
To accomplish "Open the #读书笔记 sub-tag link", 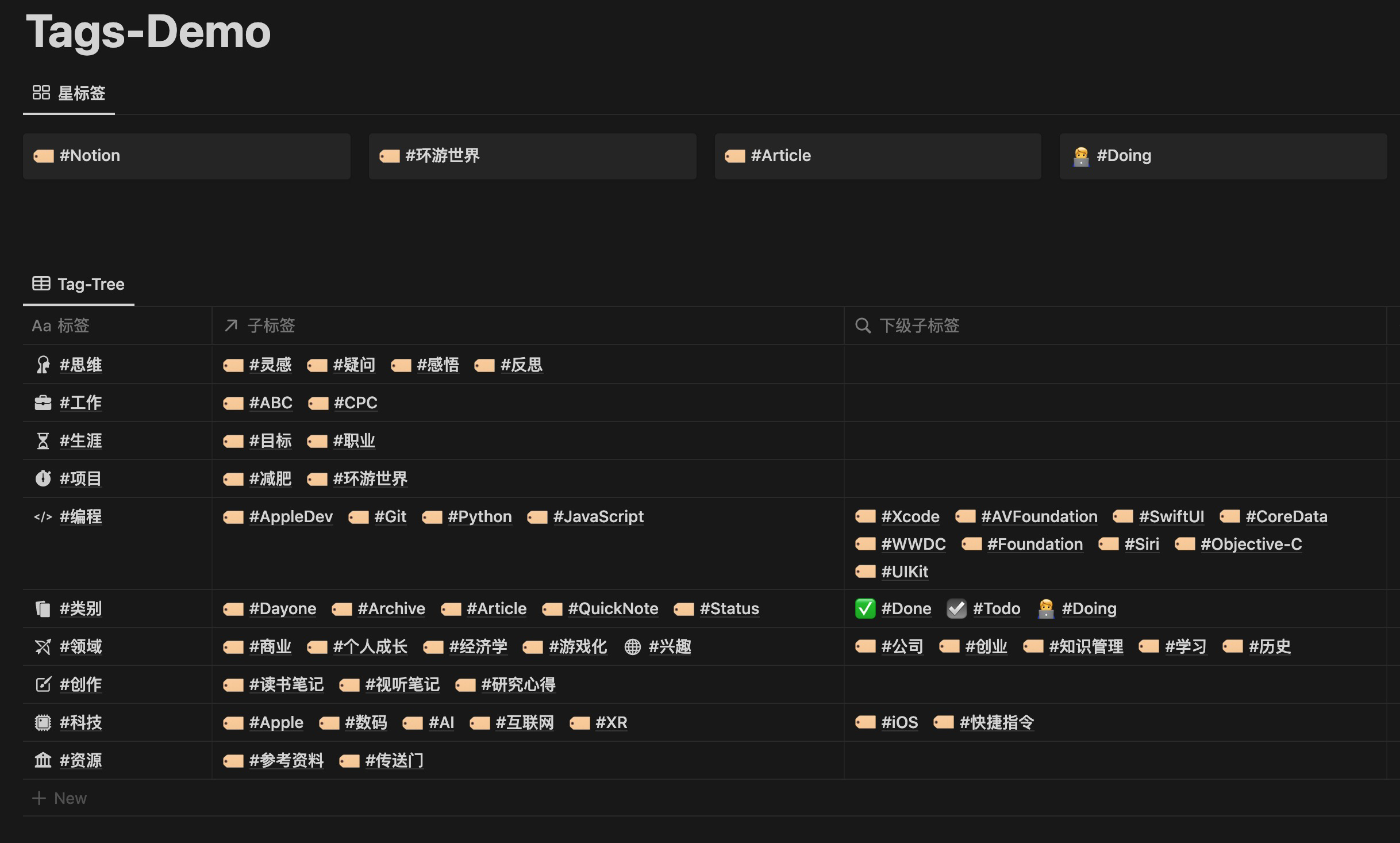I will point(286,684).
